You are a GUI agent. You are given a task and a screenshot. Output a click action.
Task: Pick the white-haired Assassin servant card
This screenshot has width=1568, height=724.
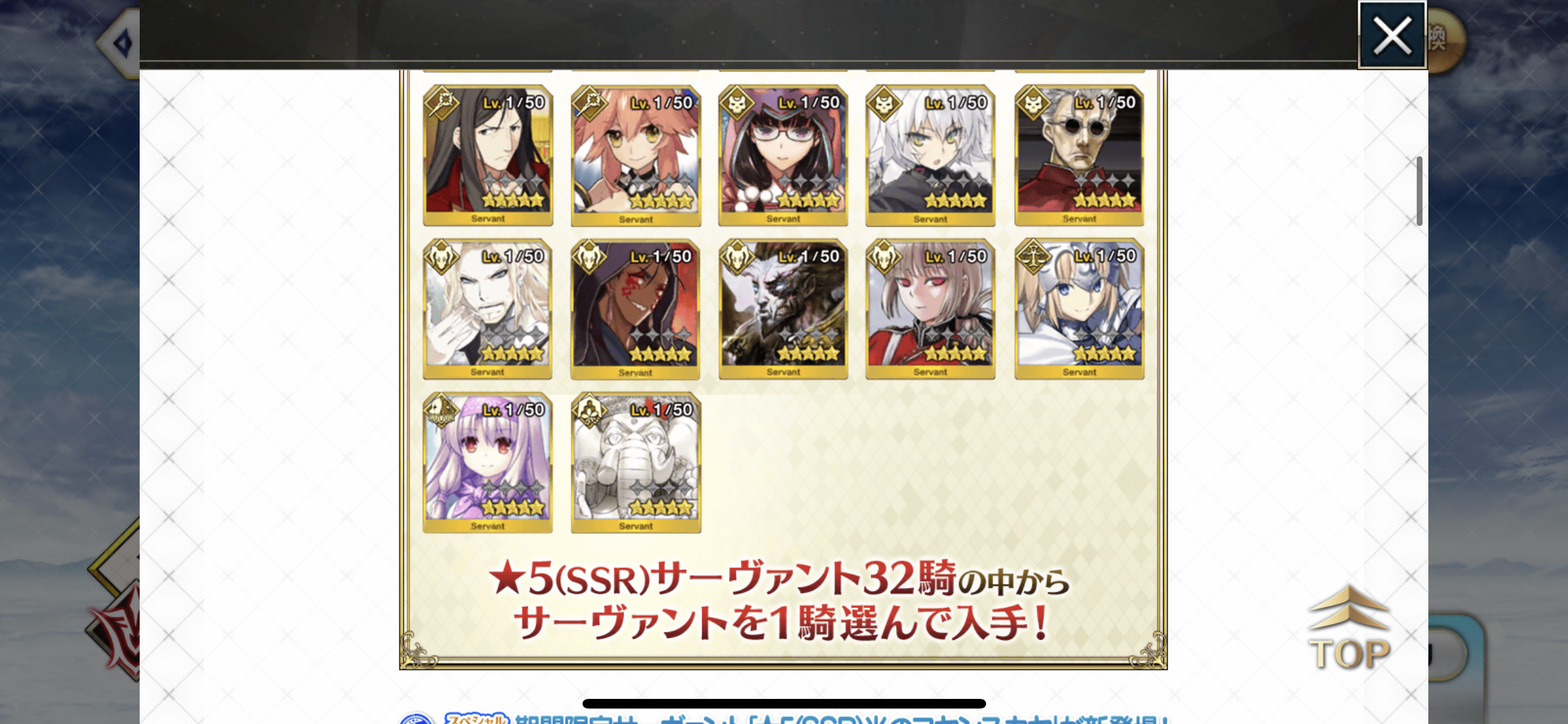pyautogui.click(x=931, y=155)
